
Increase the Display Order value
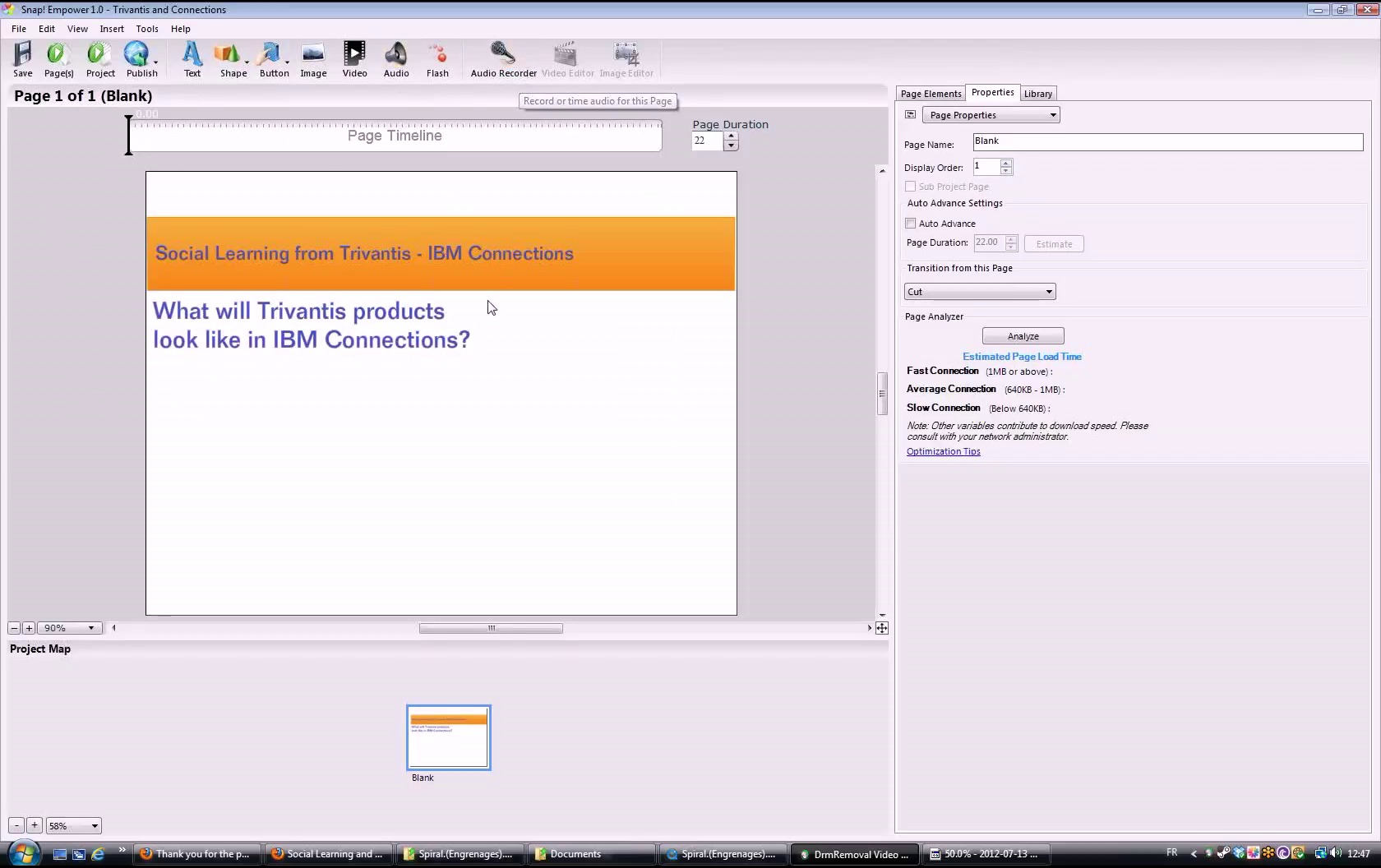[x=1006, y=163]
